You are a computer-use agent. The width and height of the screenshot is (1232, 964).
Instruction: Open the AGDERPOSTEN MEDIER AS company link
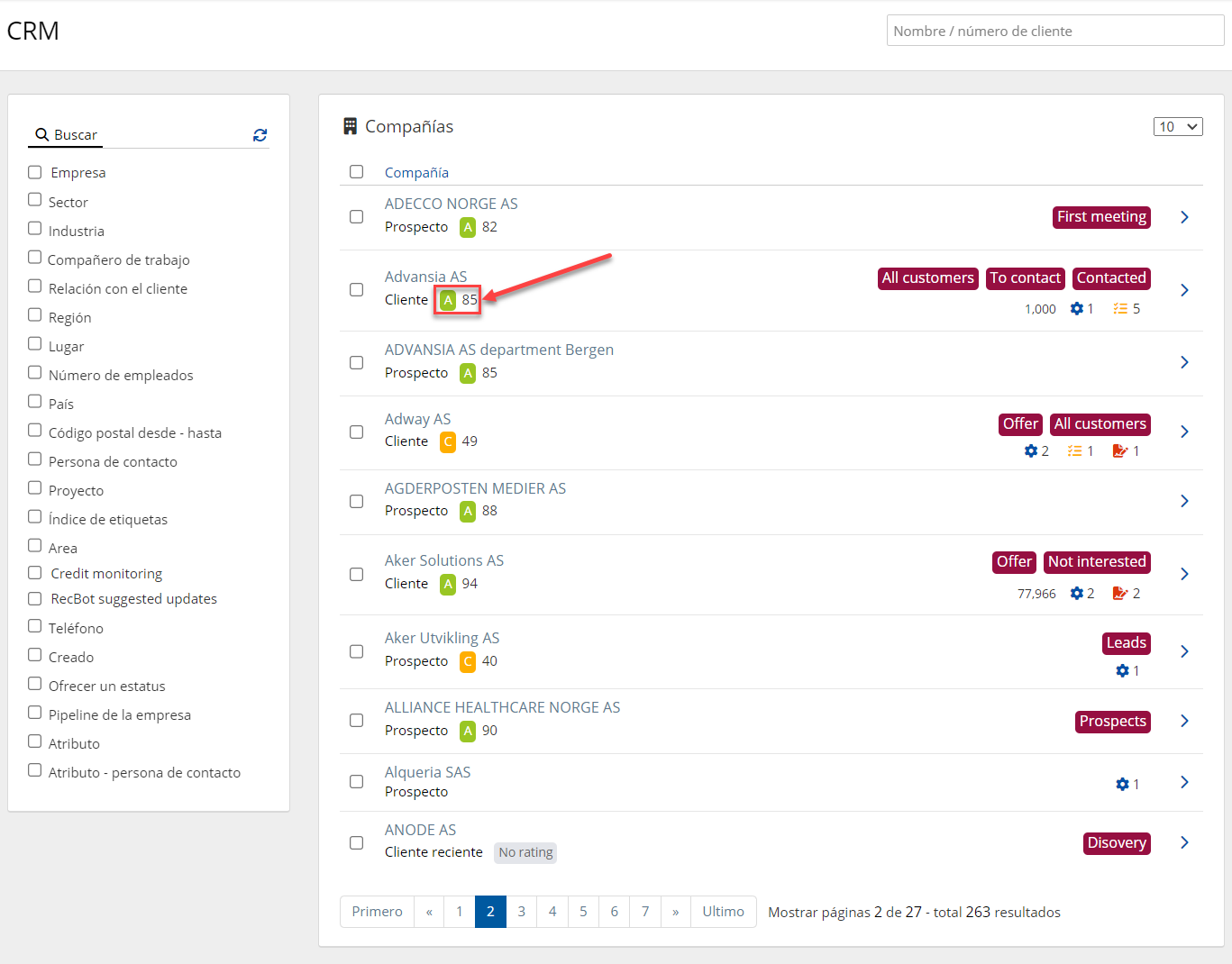point(475,488)
